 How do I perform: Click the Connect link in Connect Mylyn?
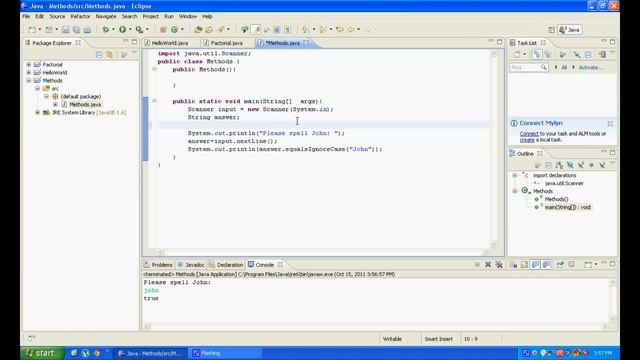529,133
